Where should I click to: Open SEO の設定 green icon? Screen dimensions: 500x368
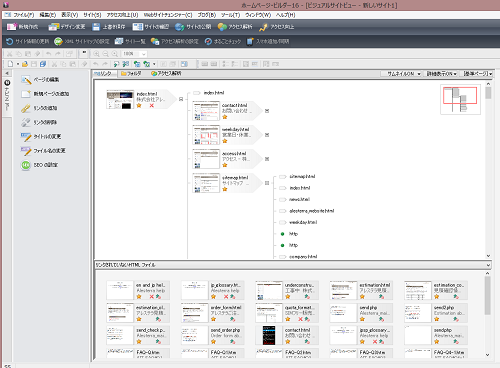[x=26, y=165]
